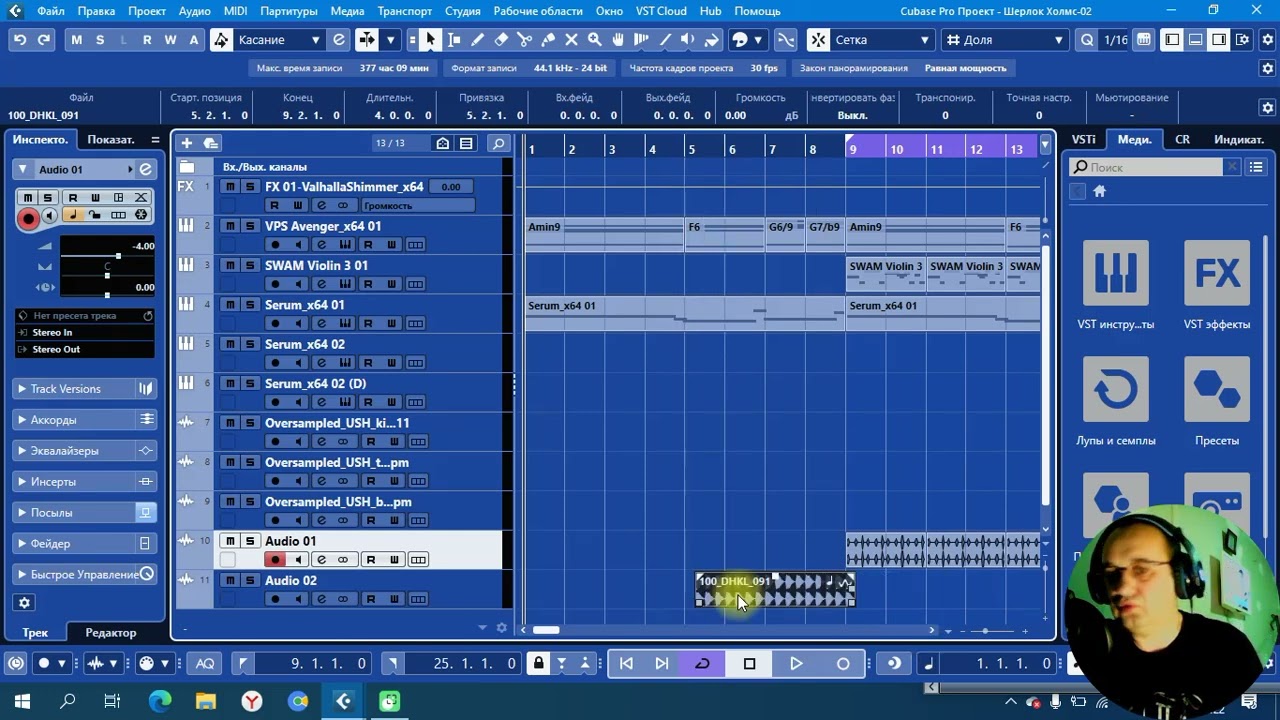
Task: Expand the Track Versions inspector section
Action: [84, 389]
